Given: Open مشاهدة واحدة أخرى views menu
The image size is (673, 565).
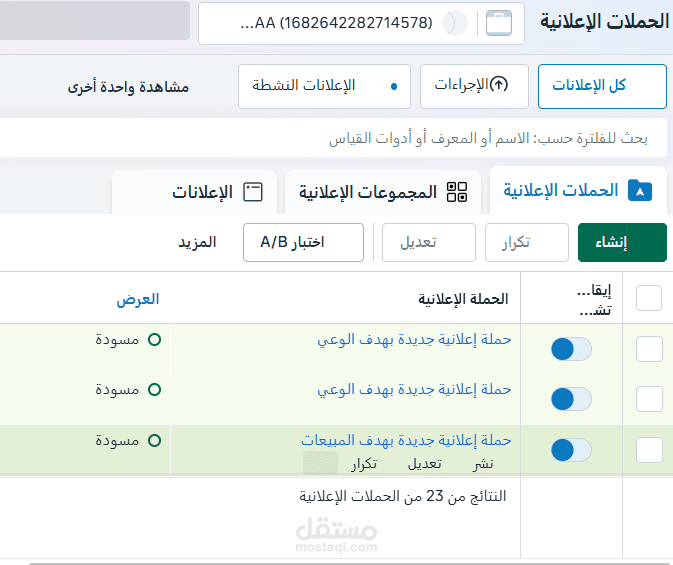Looking at the screenshot, I should [x=128, y=87].
